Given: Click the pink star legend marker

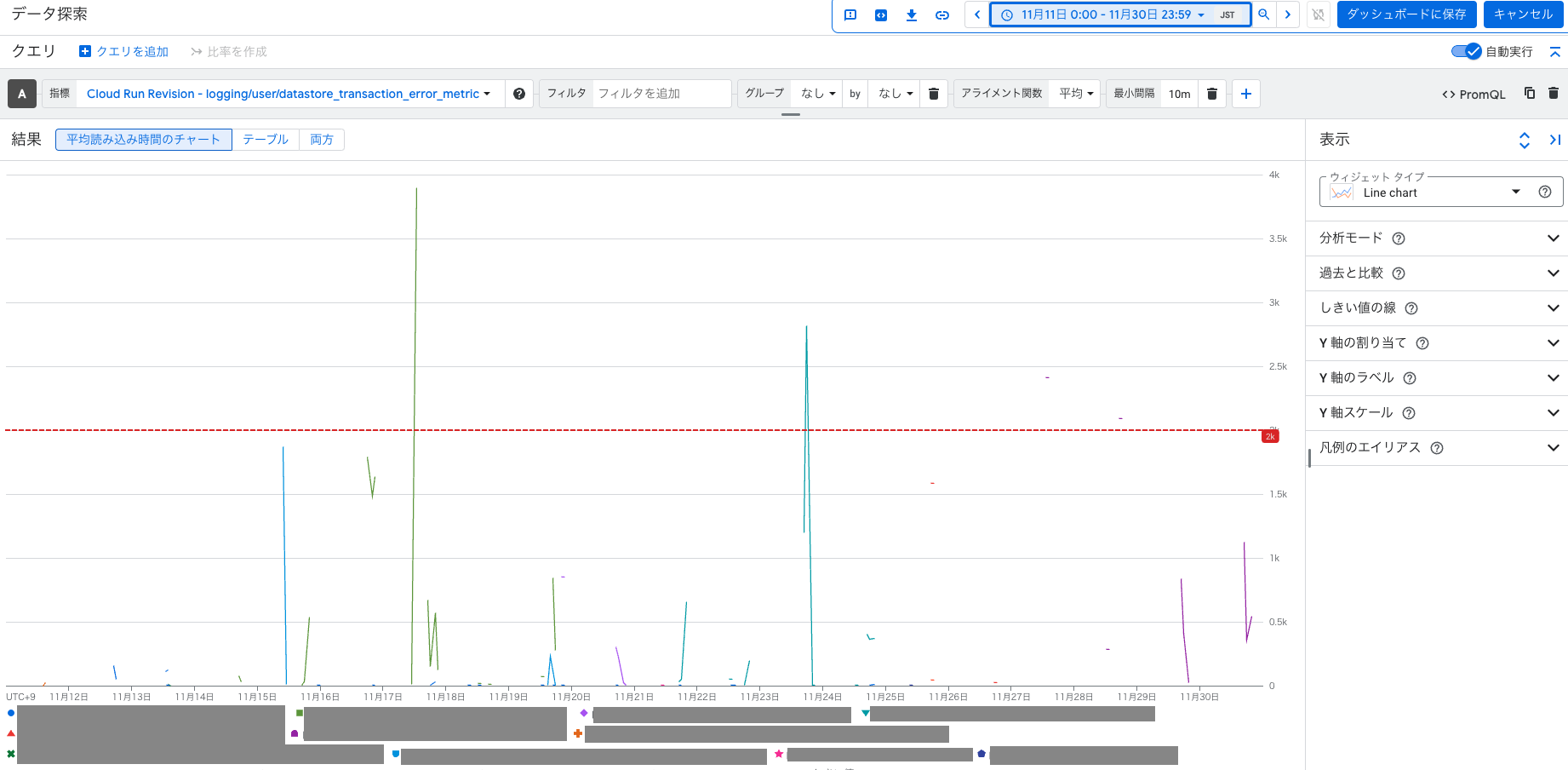Looking at the screenshot, I should pyautogui.click(x=779, y=754).
